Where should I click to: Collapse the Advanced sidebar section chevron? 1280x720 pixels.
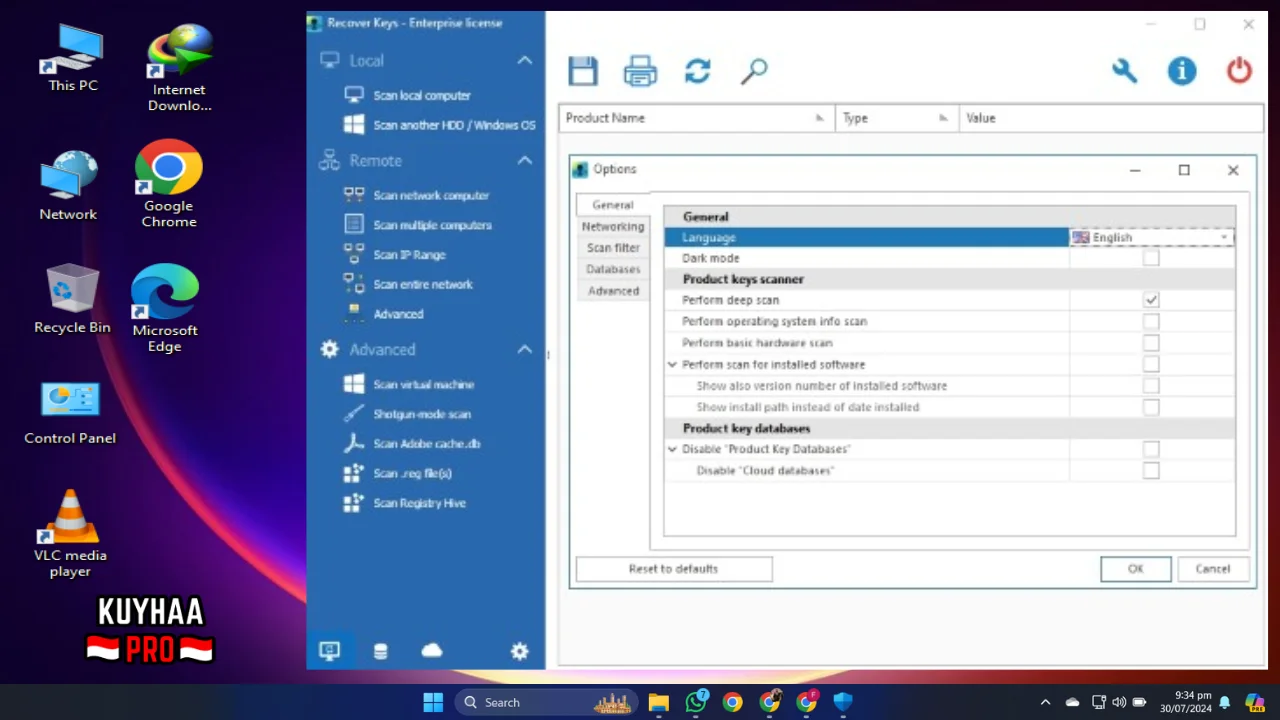(x=524, y=349)
